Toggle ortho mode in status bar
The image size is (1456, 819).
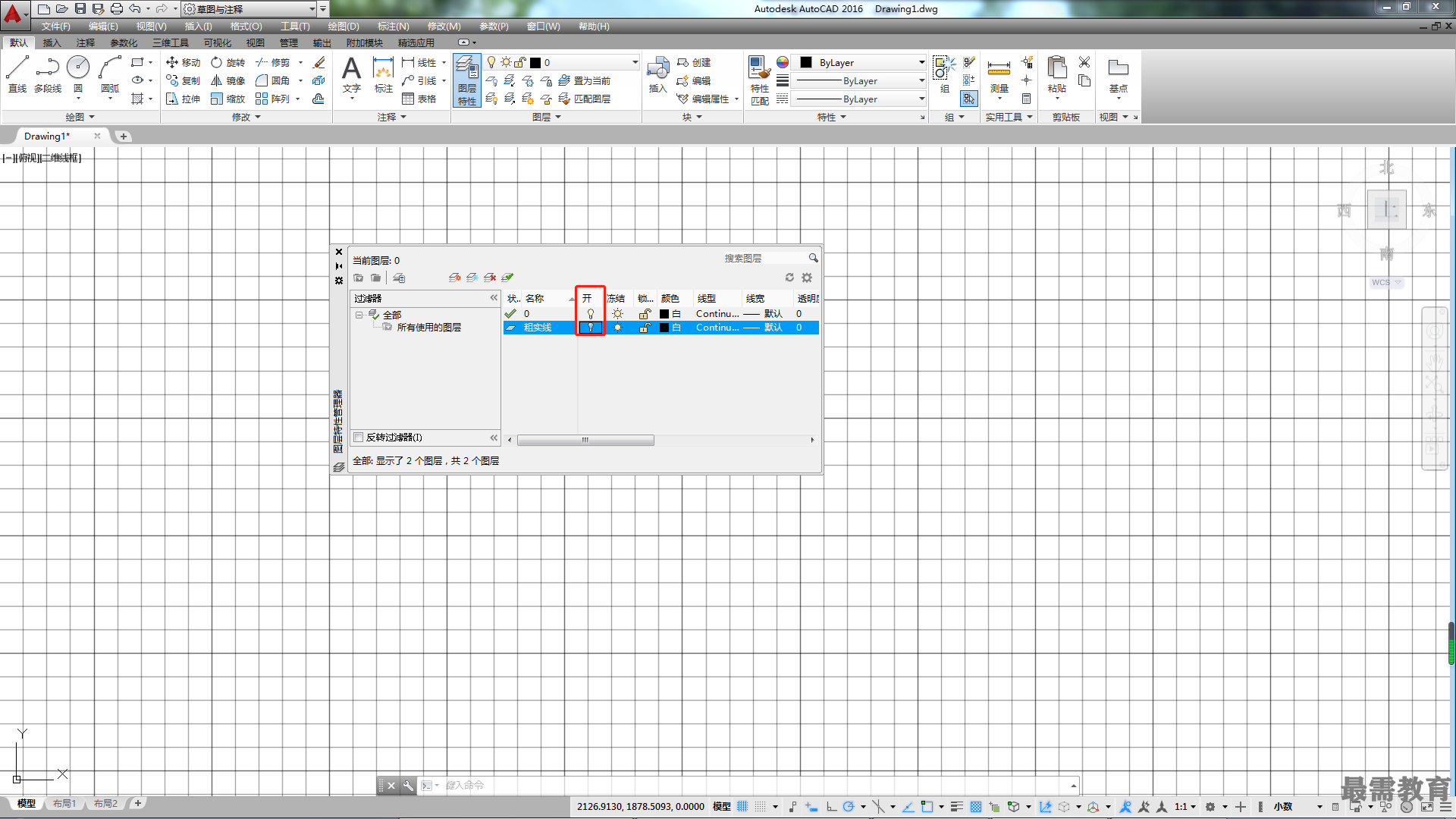point(831,807)
